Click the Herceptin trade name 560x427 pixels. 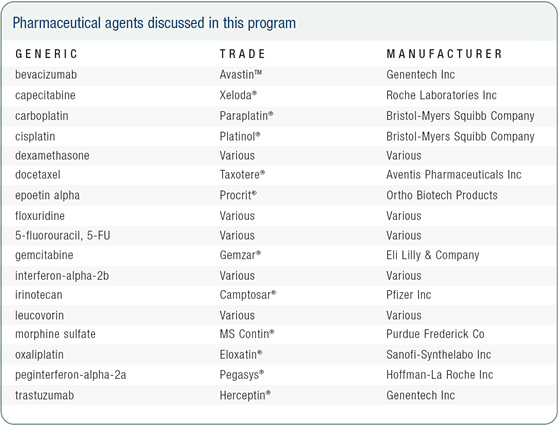(245, 396)
